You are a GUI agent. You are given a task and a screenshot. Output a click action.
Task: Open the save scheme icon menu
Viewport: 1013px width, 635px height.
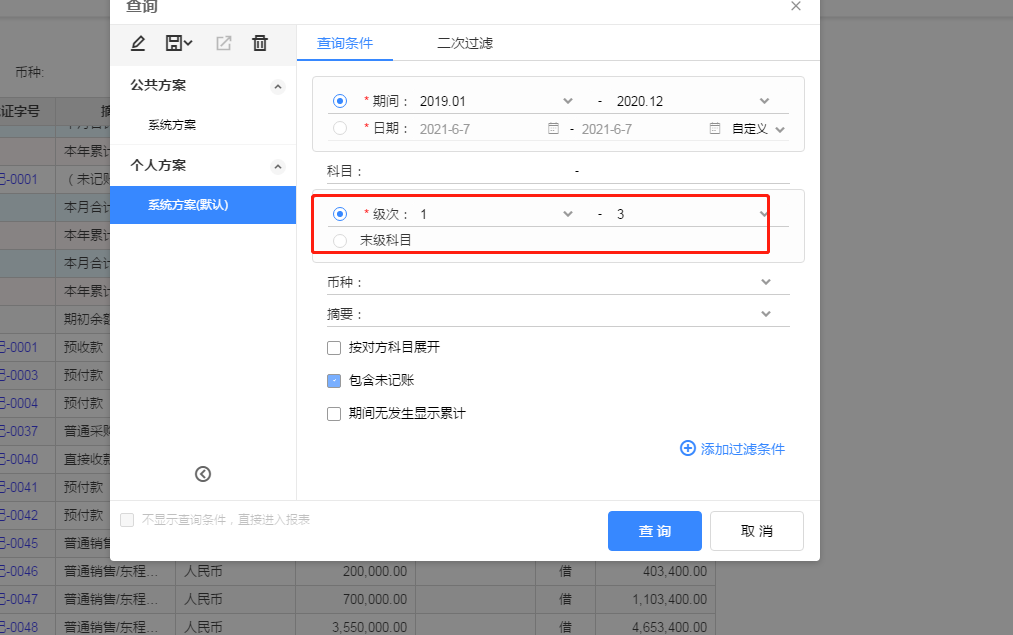pyautogui.click(x=179, y=43)
